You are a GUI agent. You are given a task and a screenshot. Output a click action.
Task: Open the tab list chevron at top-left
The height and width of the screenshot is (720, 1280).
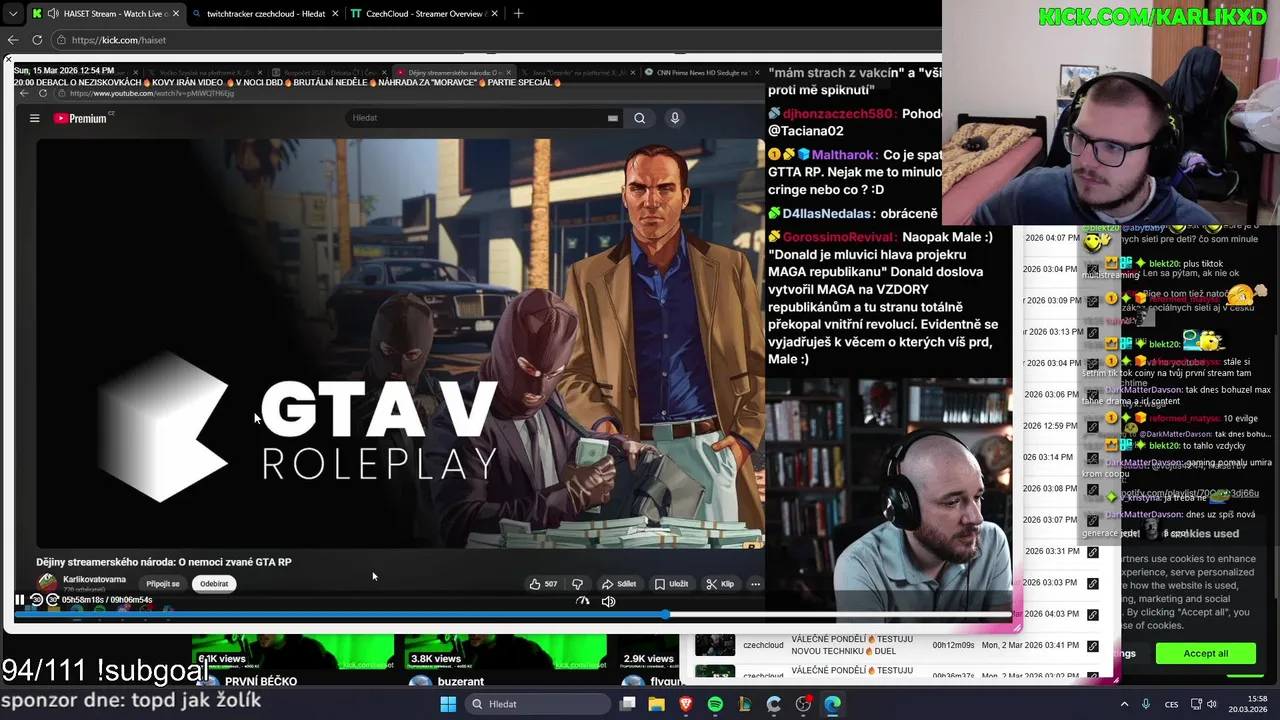tap(12, 14)
